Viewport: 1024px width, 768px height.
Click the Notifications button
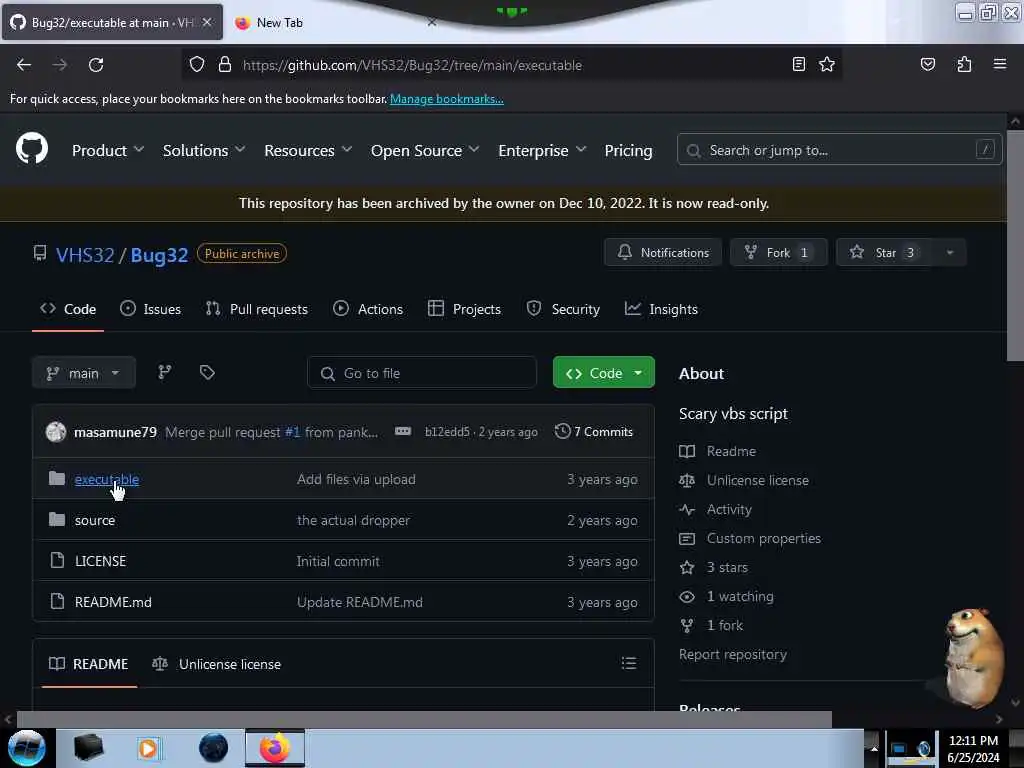(x=663, y=253)
